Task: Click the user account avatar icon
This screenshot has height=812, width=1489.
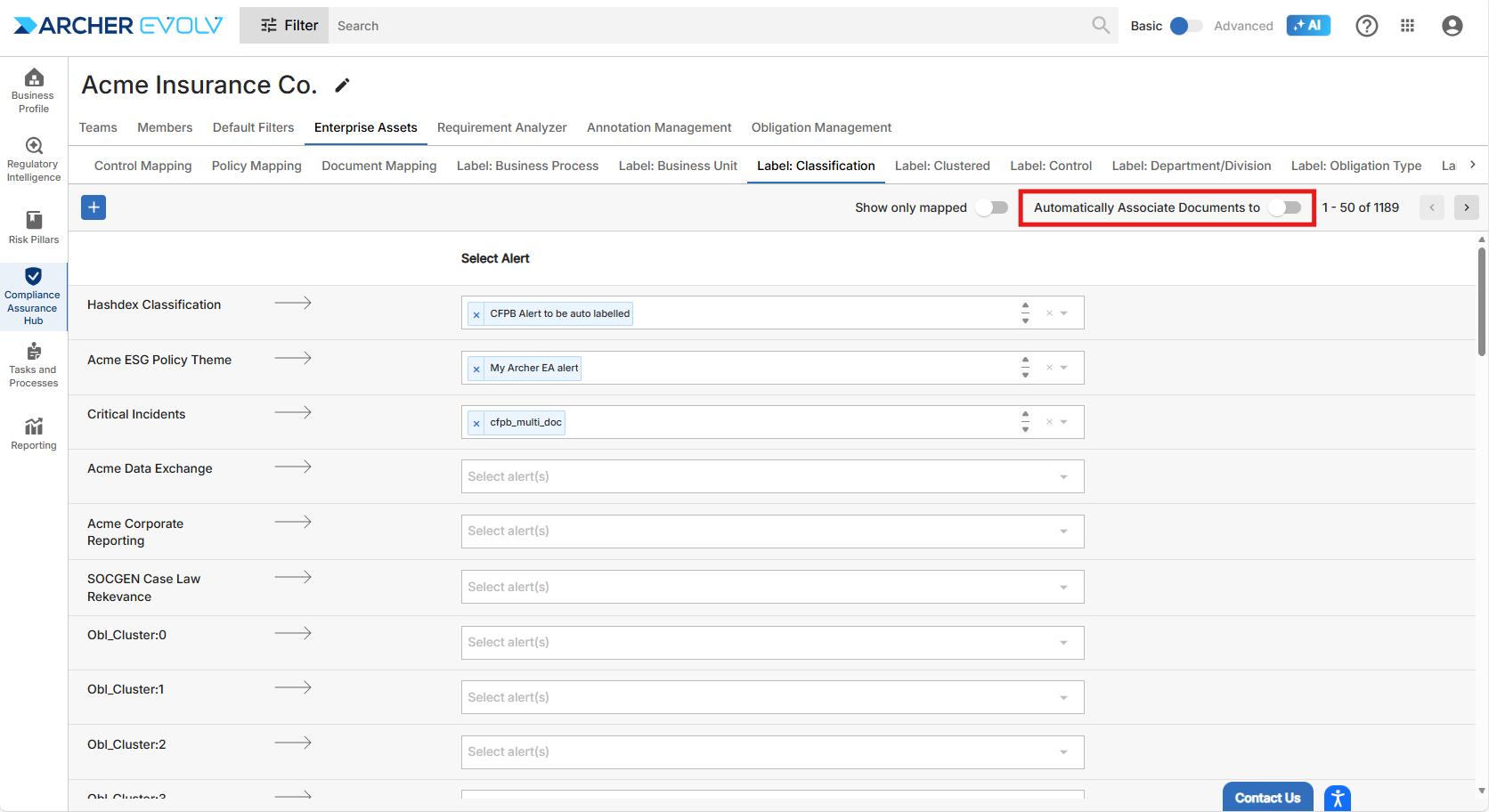Action: coord(1452,26)
